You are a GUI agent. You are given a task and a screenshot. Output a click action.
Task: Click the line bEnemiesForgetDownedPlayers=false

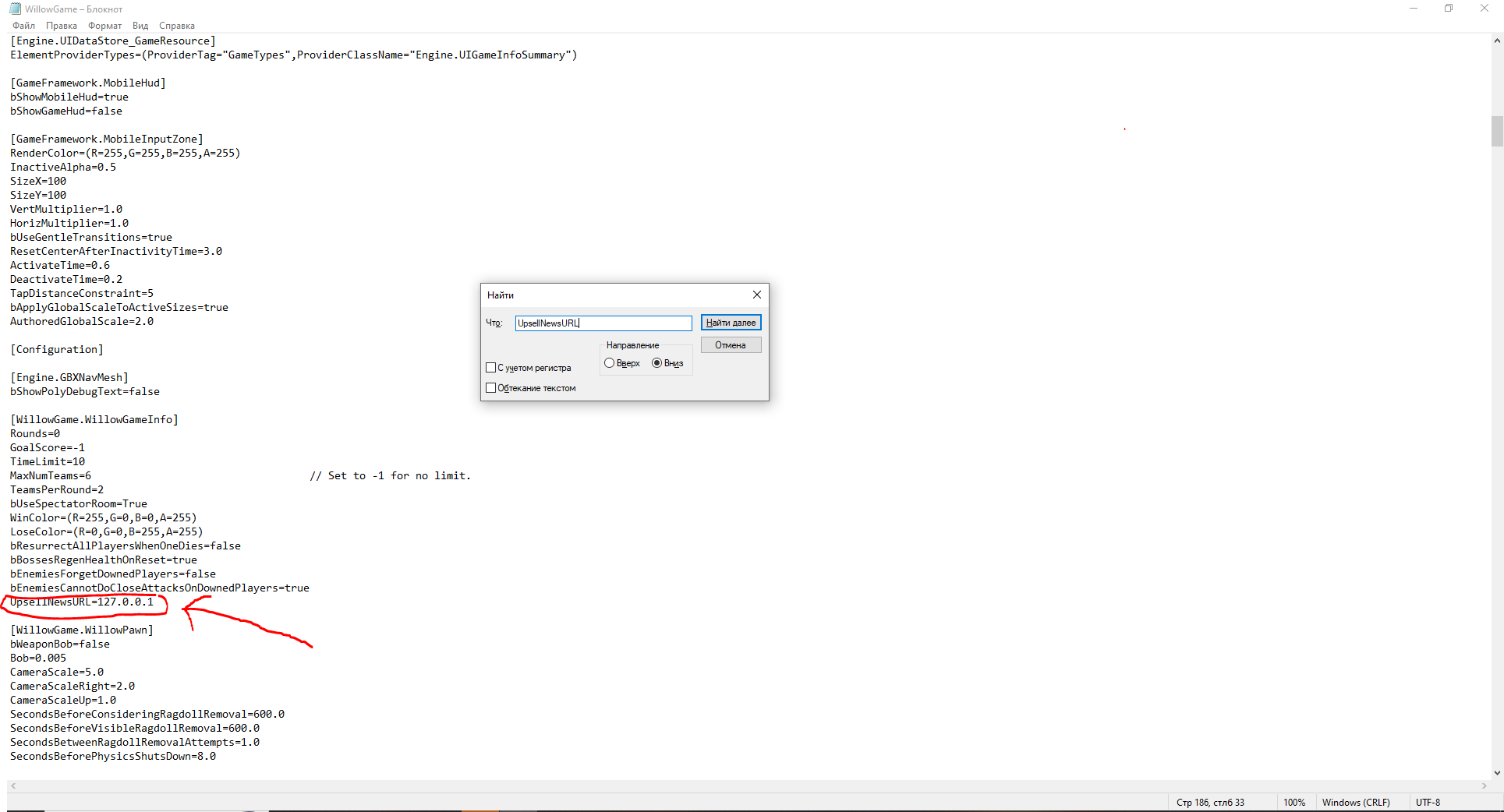[x=113, y=574]
